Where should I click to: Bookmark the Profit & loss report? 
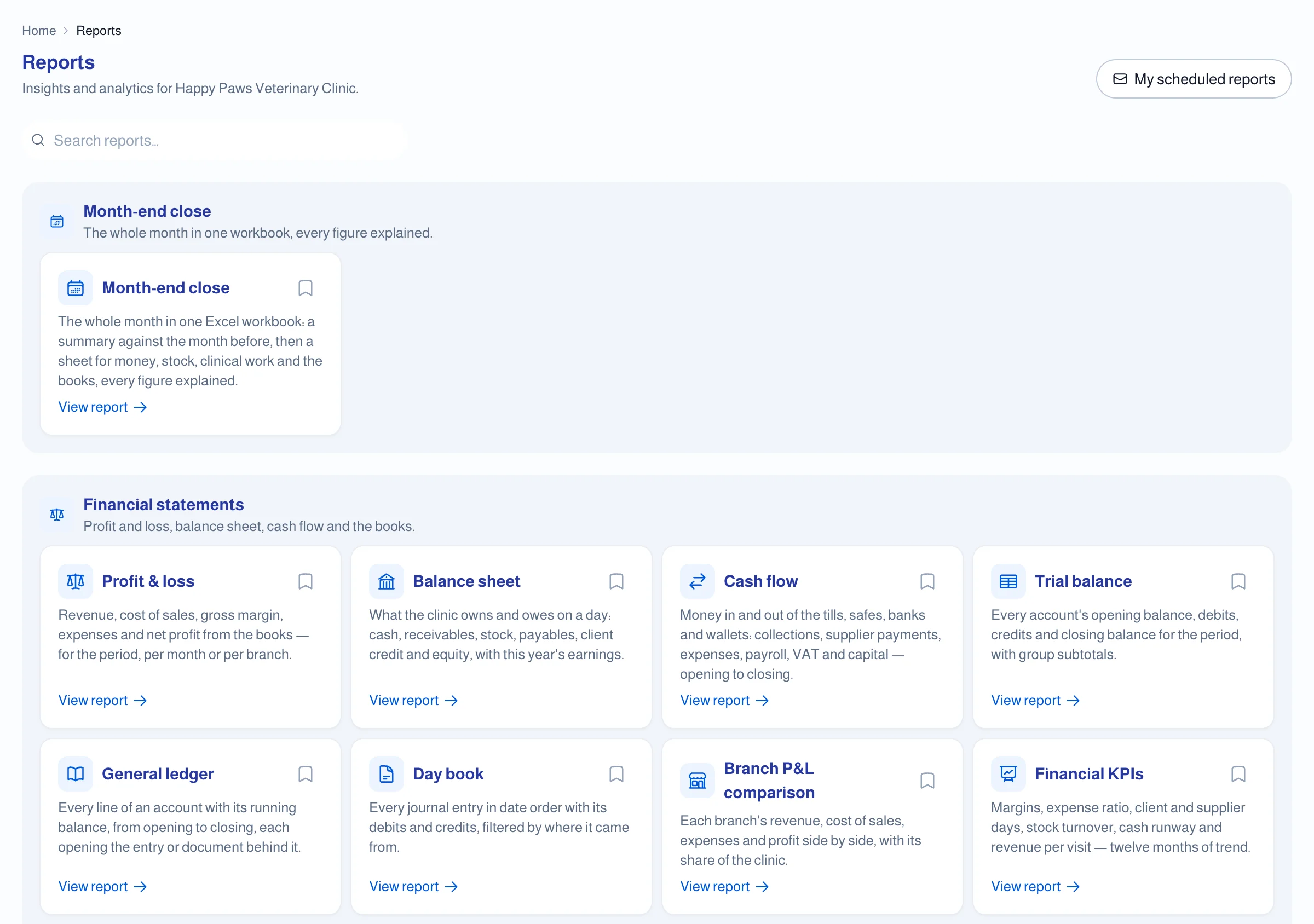pos(306,581)
